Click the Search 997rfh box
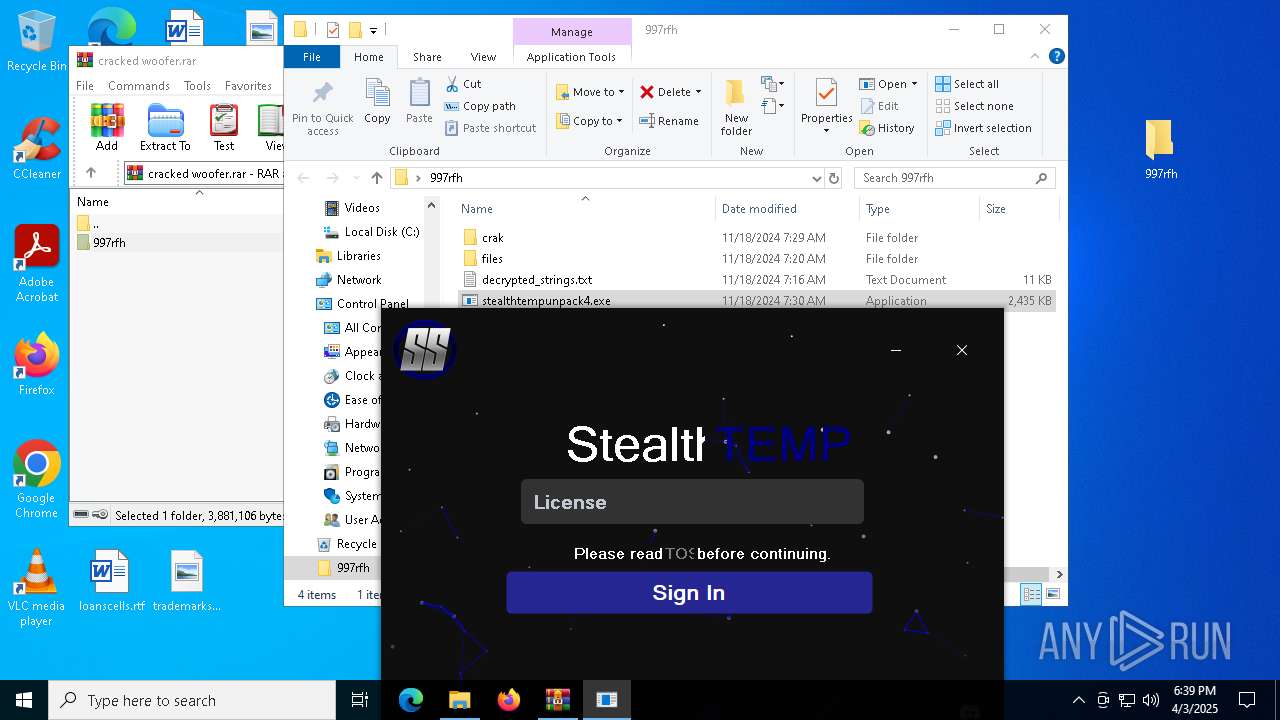This screenshot has width=1280, height=720. [x=955, y=178]
